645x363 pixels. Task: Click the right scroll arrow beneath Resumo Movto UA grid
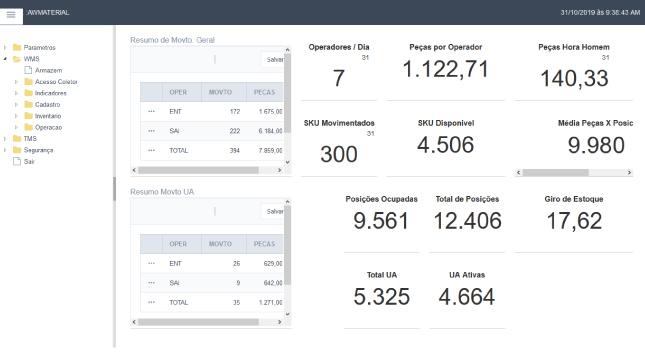[x=280, y=322]
